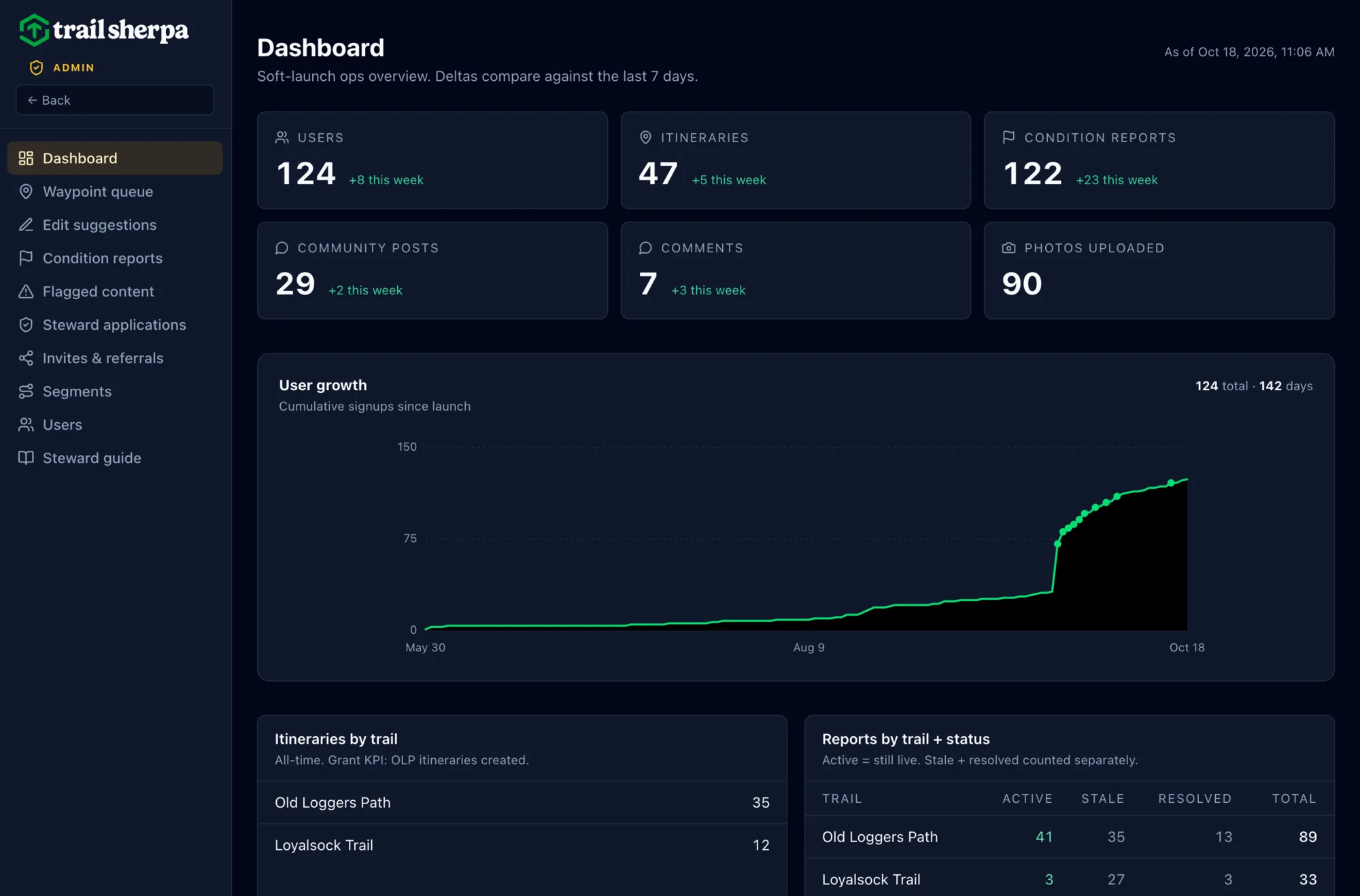Viewport: 1360px width, 896px height.
Task: Click active count 41 for Old Loggers Path
Action: tap(1044, 836)
